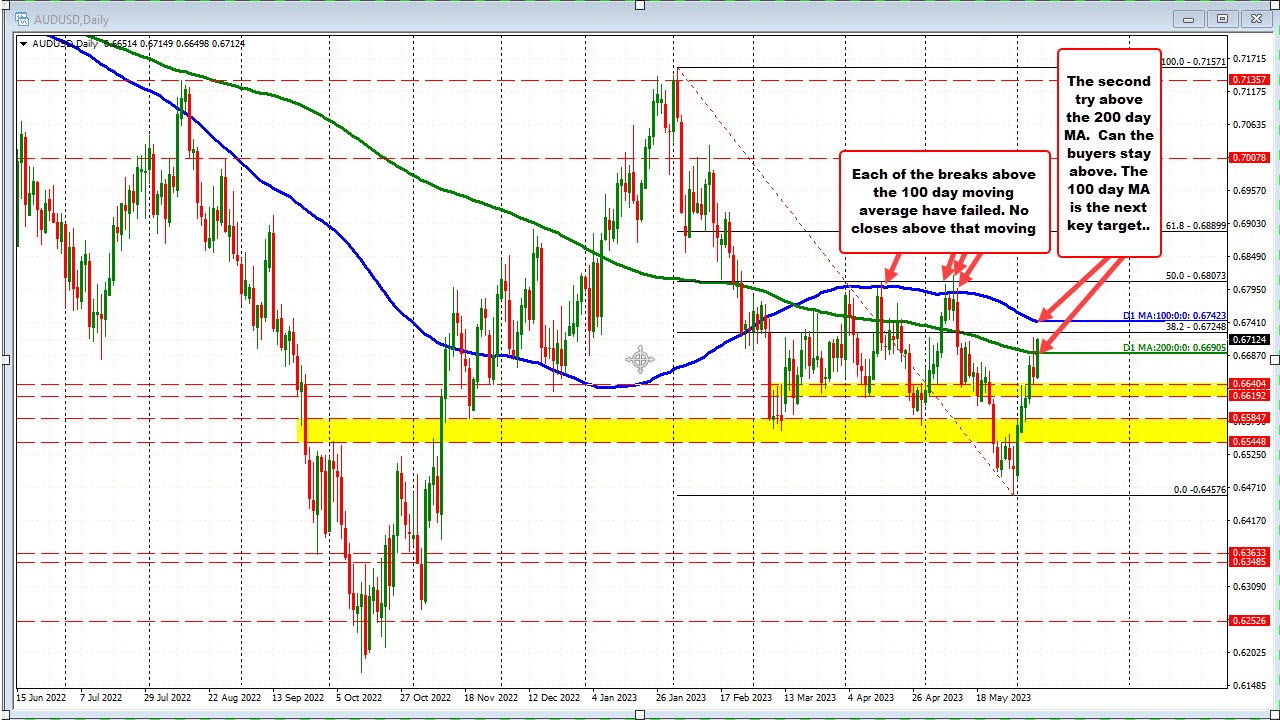Select the 100 day moving average annotation
Viewport: 1280px width, 720px height.
click(944, 201)
